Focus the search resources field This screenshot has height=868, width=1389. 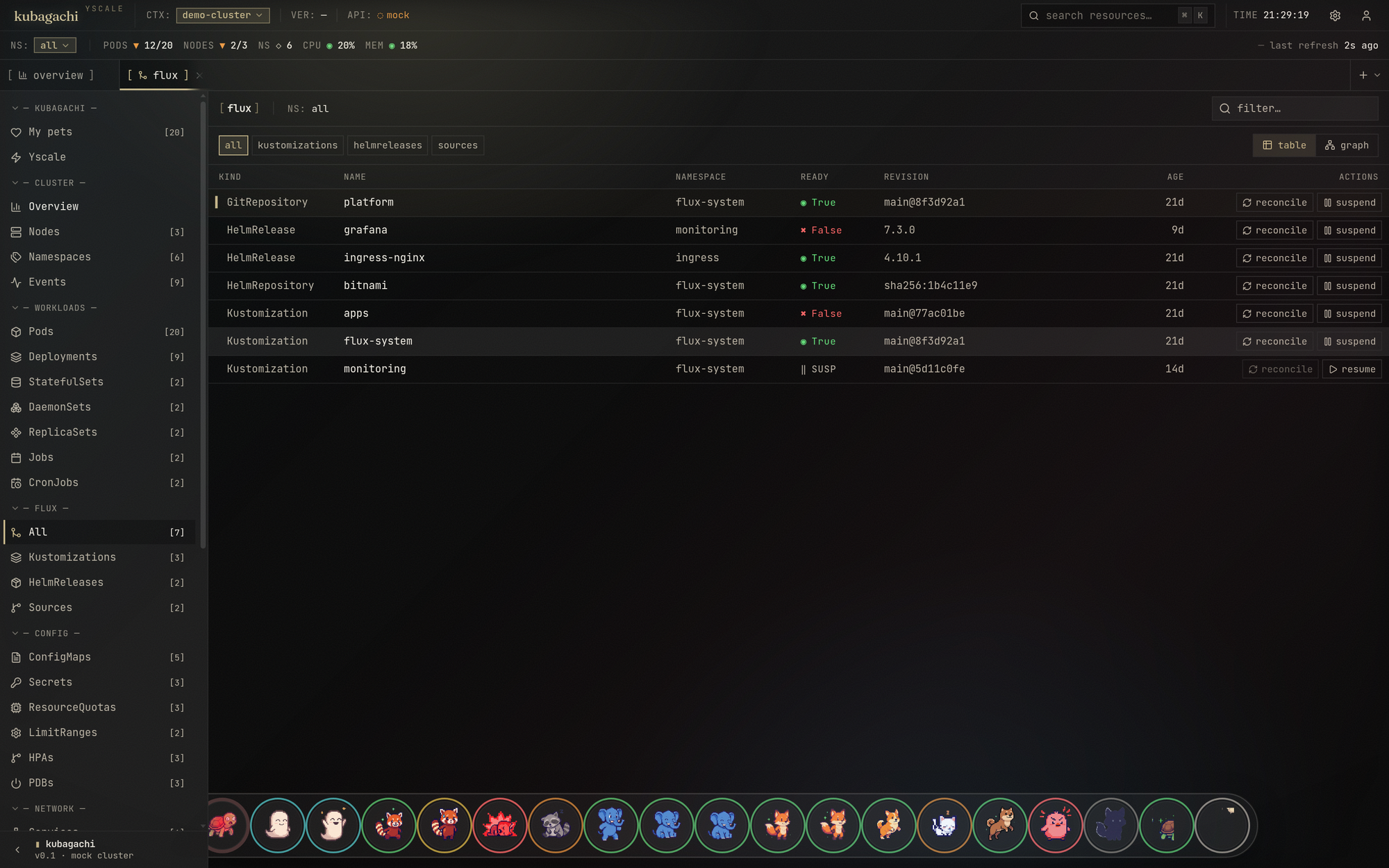1117,15
